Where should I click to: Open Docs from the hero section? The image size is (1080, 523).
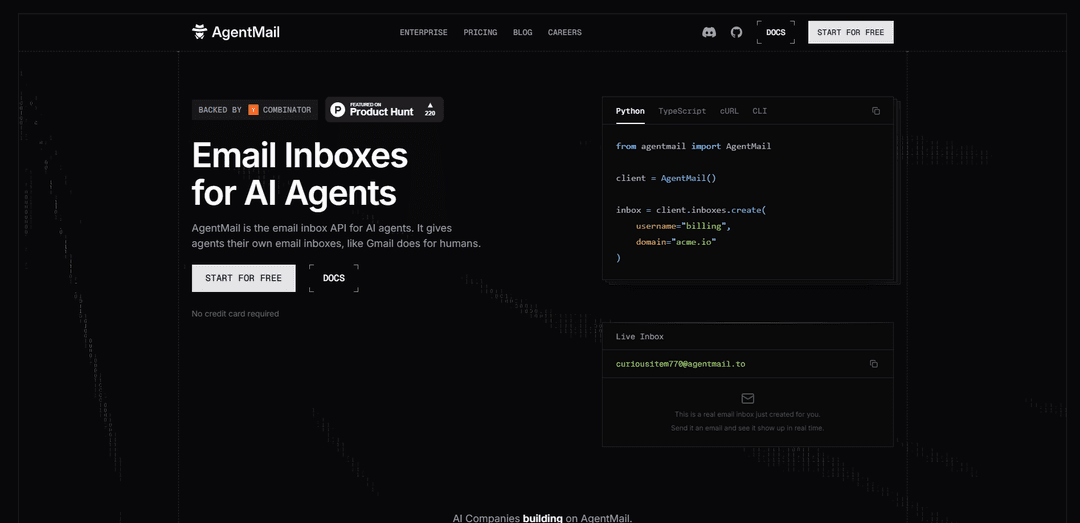click(x=334, y=278)
